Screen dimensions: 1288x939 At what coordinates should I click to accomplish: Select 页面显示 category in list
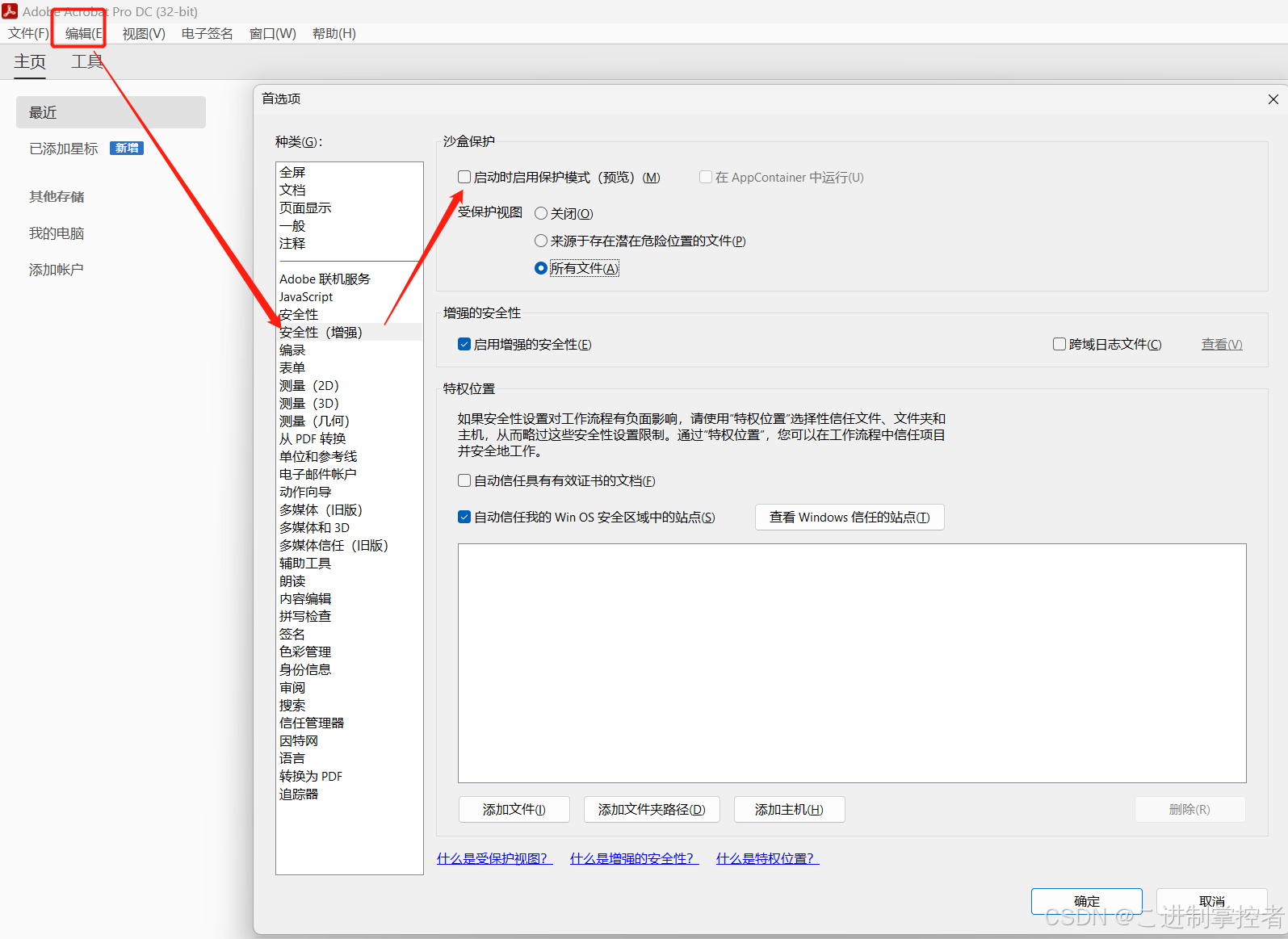(x=349, y=208)
